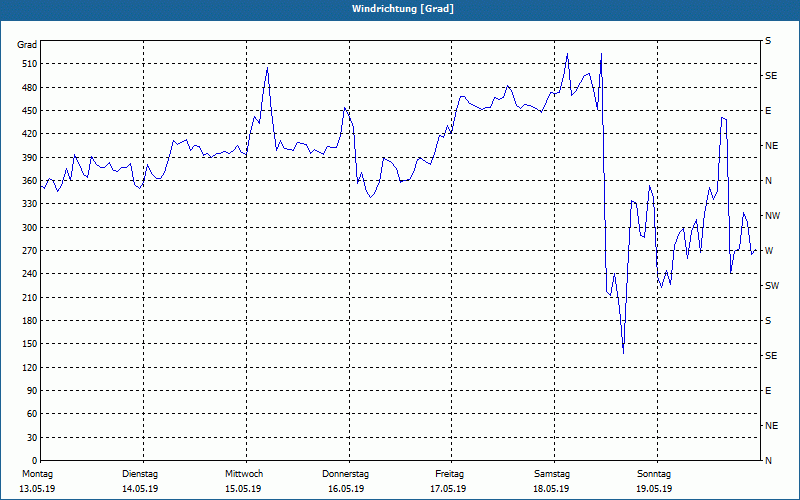Click the 360 degree axis label
The width and height of the screenshot is (800, 500).
(30, 181)
